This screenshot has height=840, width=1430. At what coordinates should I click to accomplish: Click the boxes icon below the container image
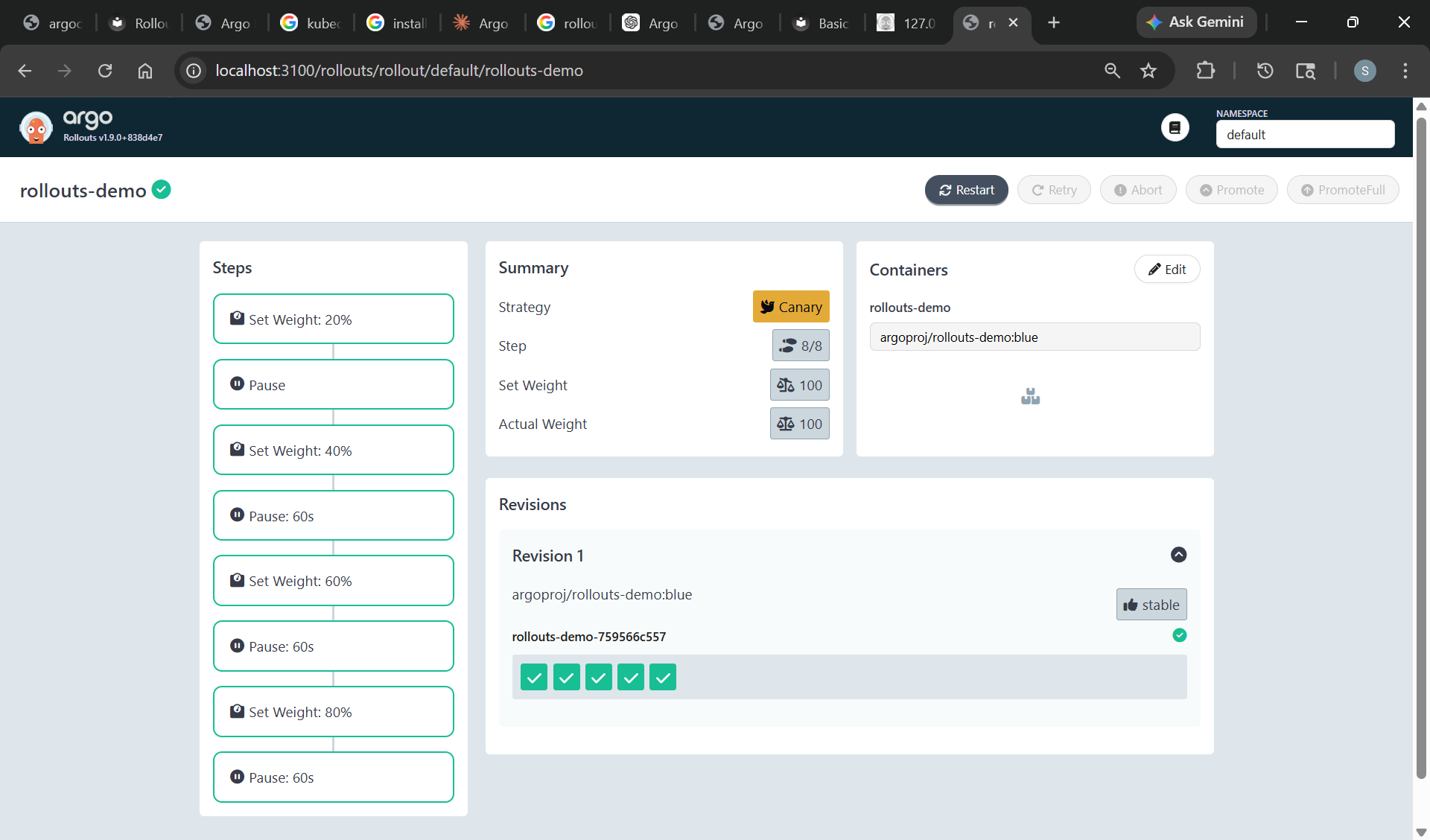(1031, 396)
